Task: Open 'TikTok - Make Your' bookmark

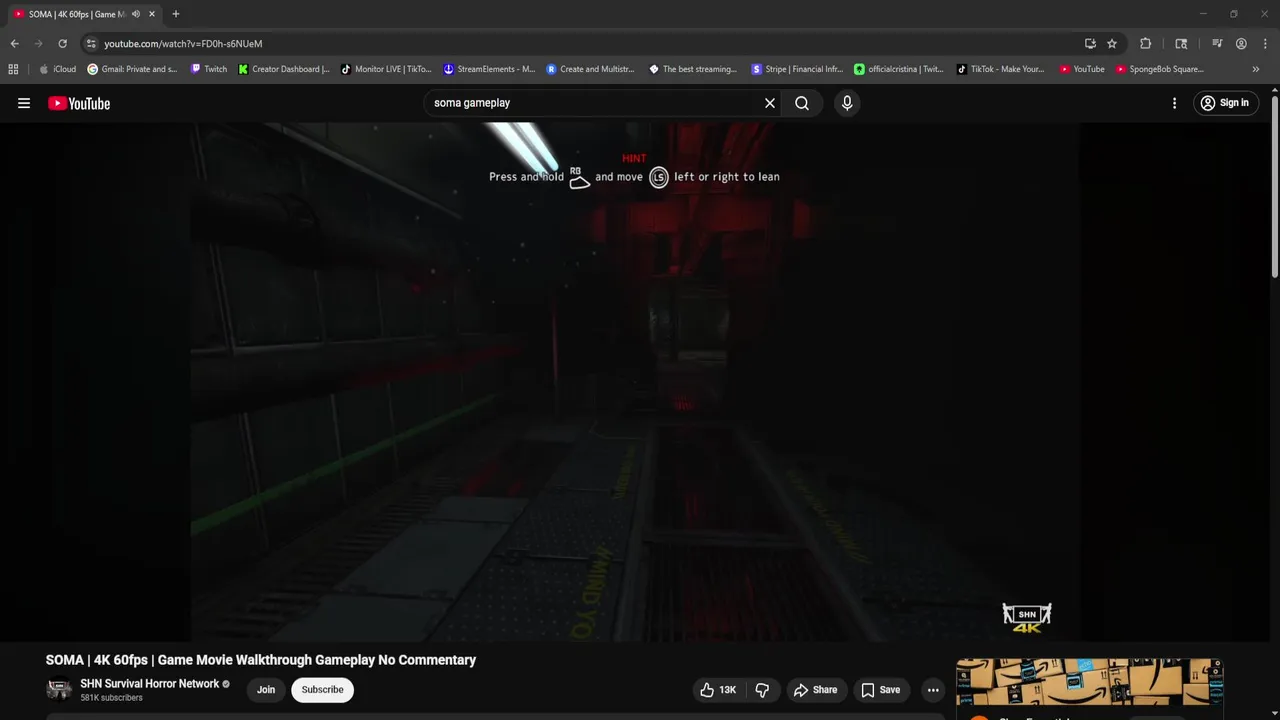Action: coord(1000,69)
